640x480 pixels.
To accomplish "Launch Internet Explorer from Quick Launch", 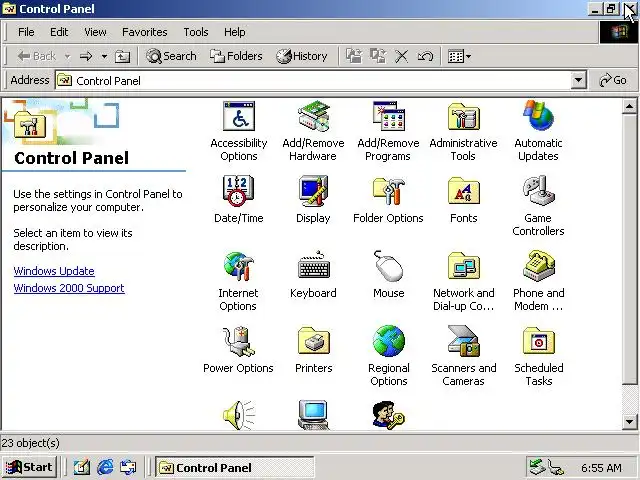I will [x=105, y=467].
